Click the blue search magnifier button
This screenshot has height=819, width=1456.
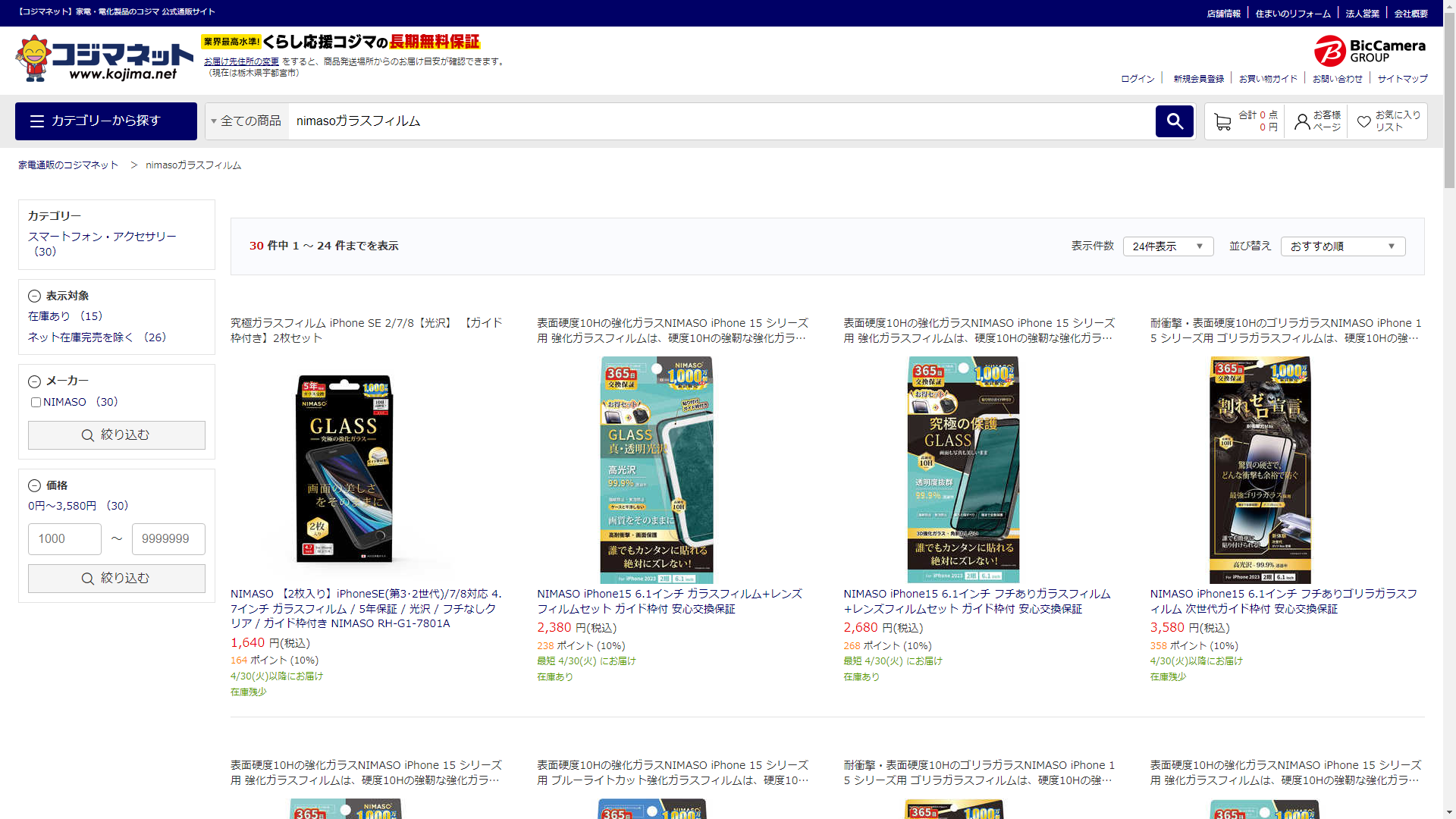tap(1174, 121)
